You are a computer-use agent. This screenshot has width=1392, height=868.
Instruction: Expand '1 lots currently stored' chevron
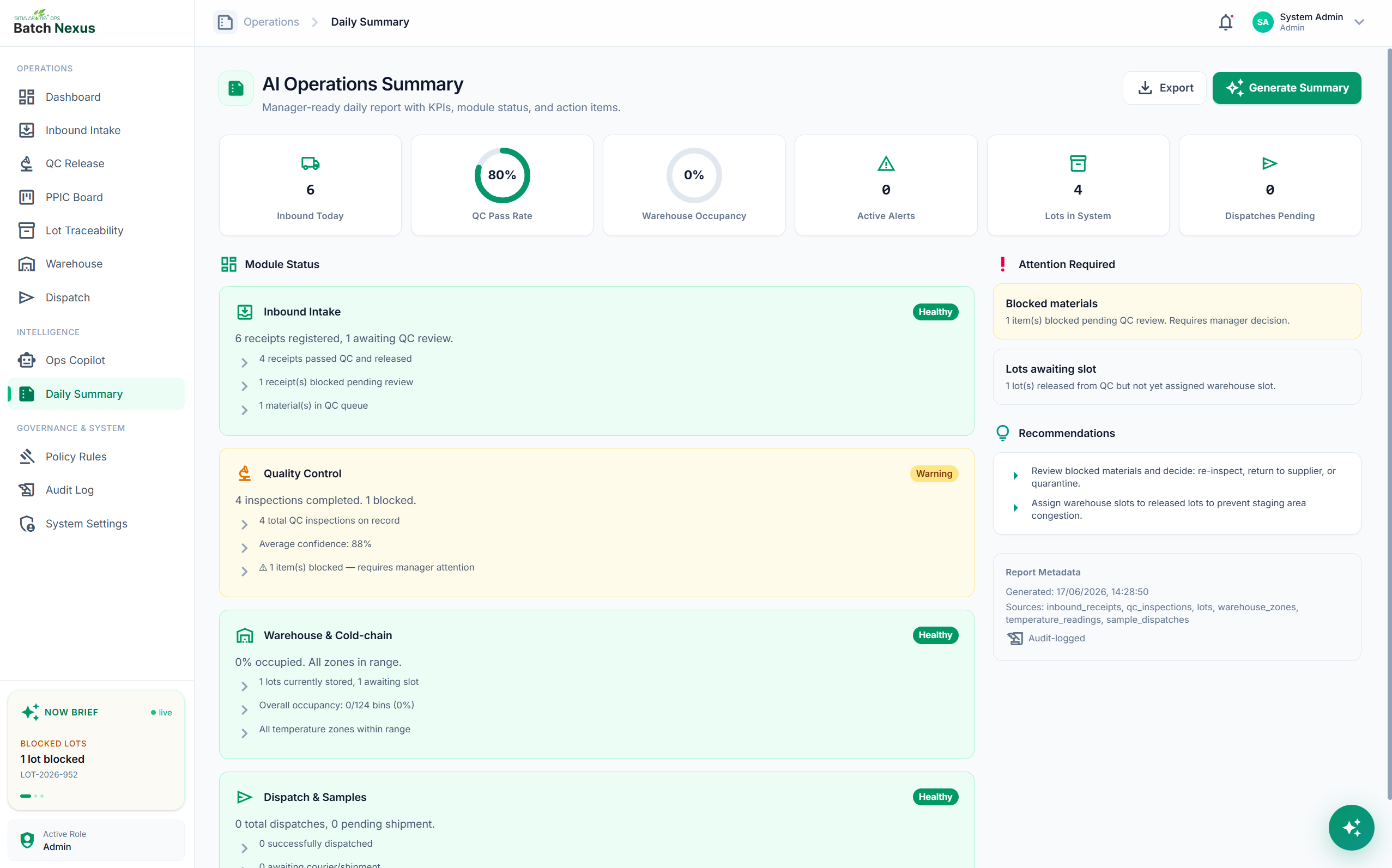click(x=245, y=687)
